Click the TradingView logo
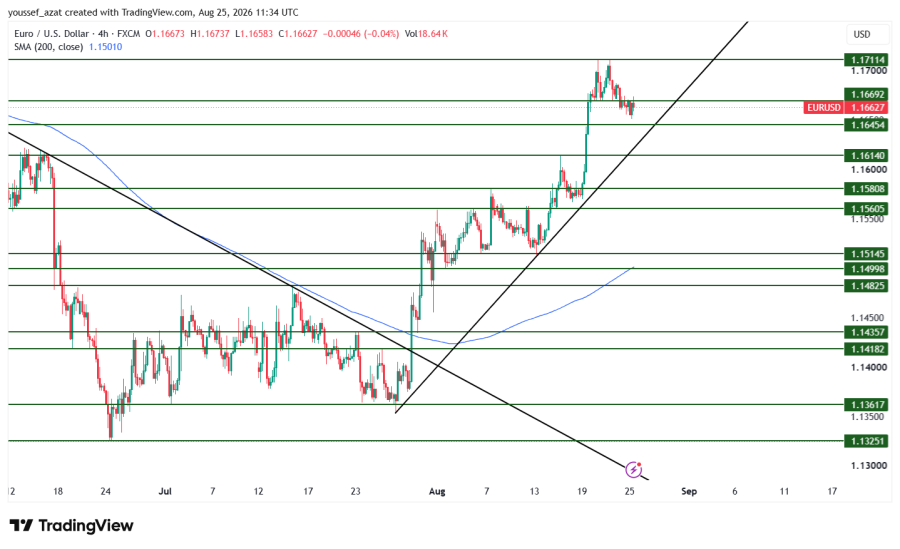Screen dimensions: 900x549 [x=71, y=525]
